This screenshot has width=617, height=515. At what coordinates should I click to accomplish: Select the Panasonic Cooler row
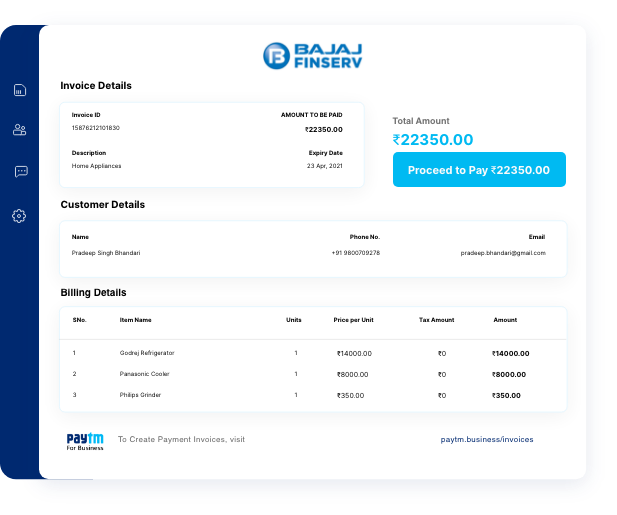point(144,374)
